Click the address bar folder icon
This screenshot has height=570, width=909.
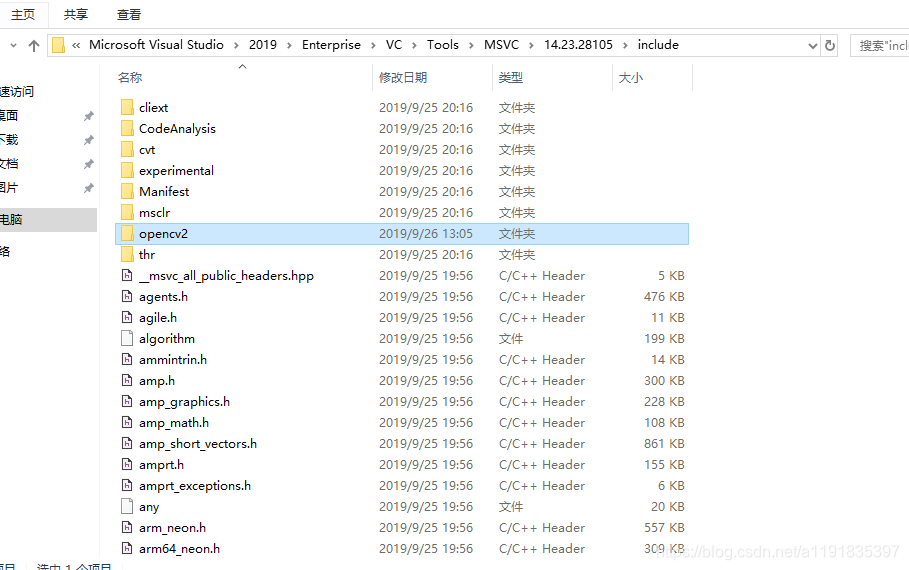pyautogui.click(x=59, y=45)
